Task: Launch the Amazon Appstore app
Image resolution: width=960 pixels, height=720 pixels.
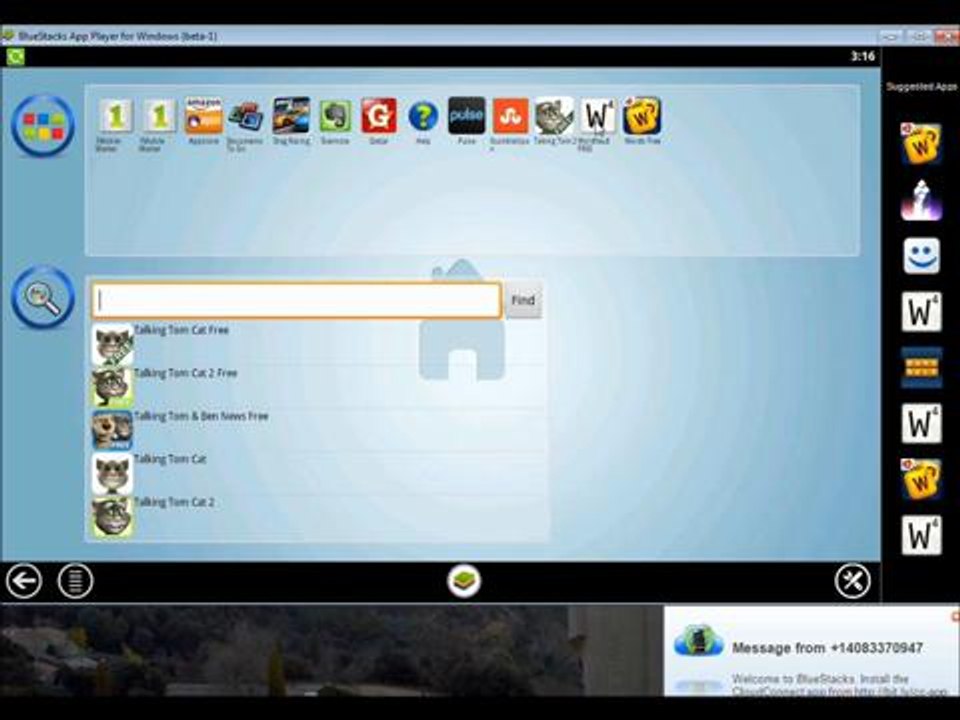Action: [203, 116]
